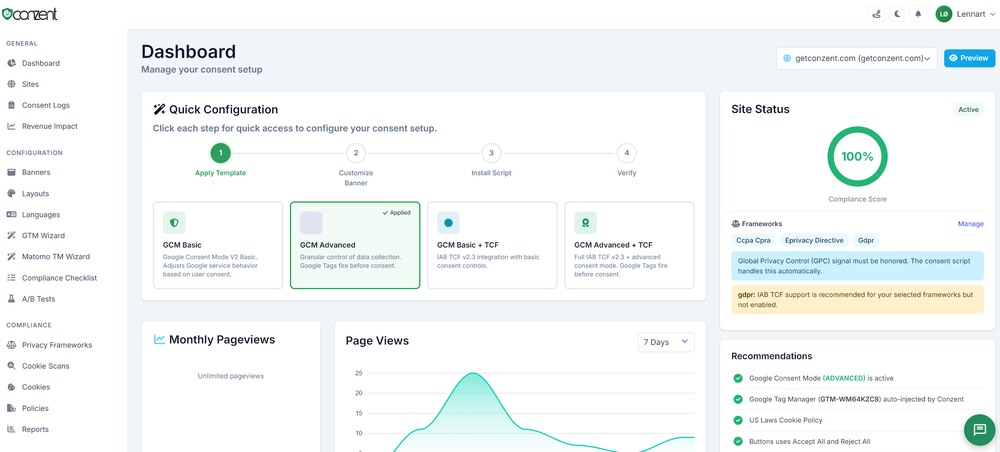Click the Eprivacy Directive framework tag
Viewport: 1000px width, 452px height.
coord(816,240)
